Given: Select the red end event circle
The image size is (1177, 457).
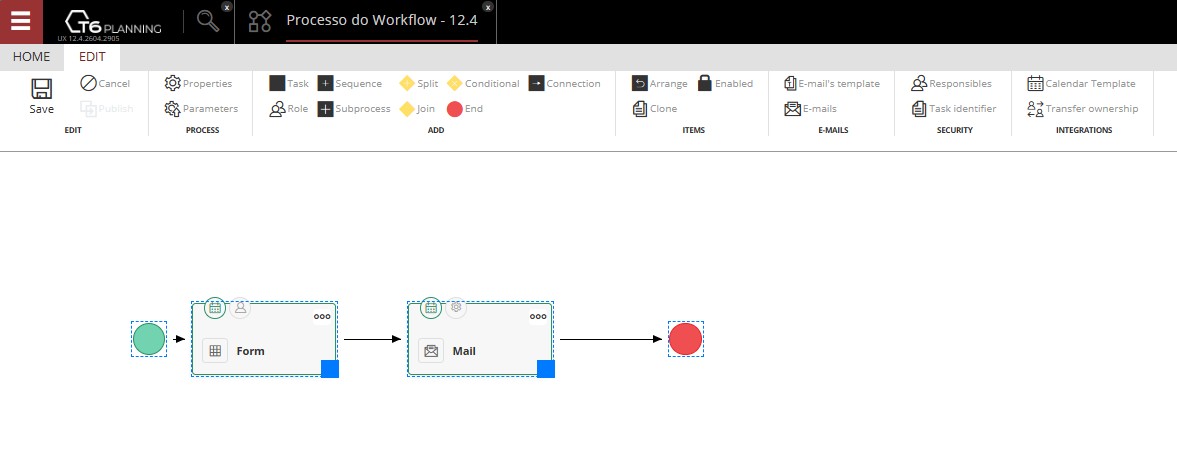Looking at the screenshot, I should tap(685, 339).
